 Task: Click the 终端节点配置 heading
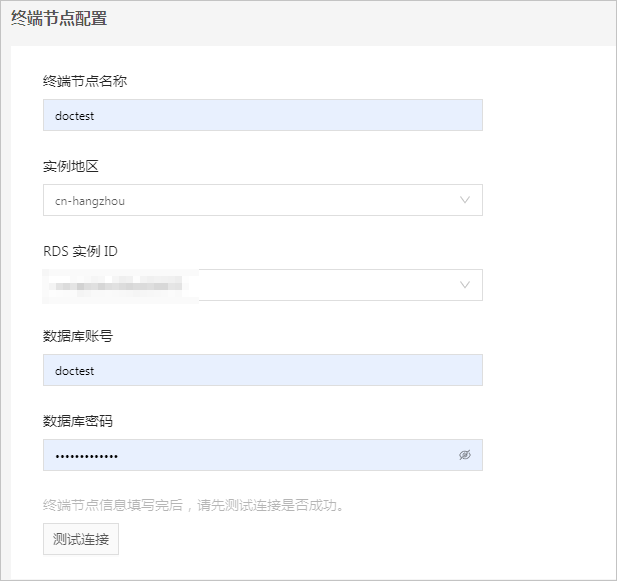59,18
